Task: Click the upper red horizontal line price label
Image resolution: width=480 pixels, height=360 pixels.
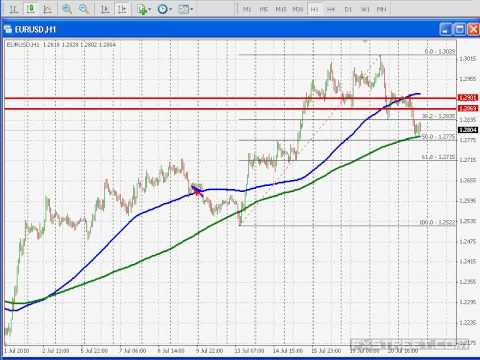Action: coord(468,98)
